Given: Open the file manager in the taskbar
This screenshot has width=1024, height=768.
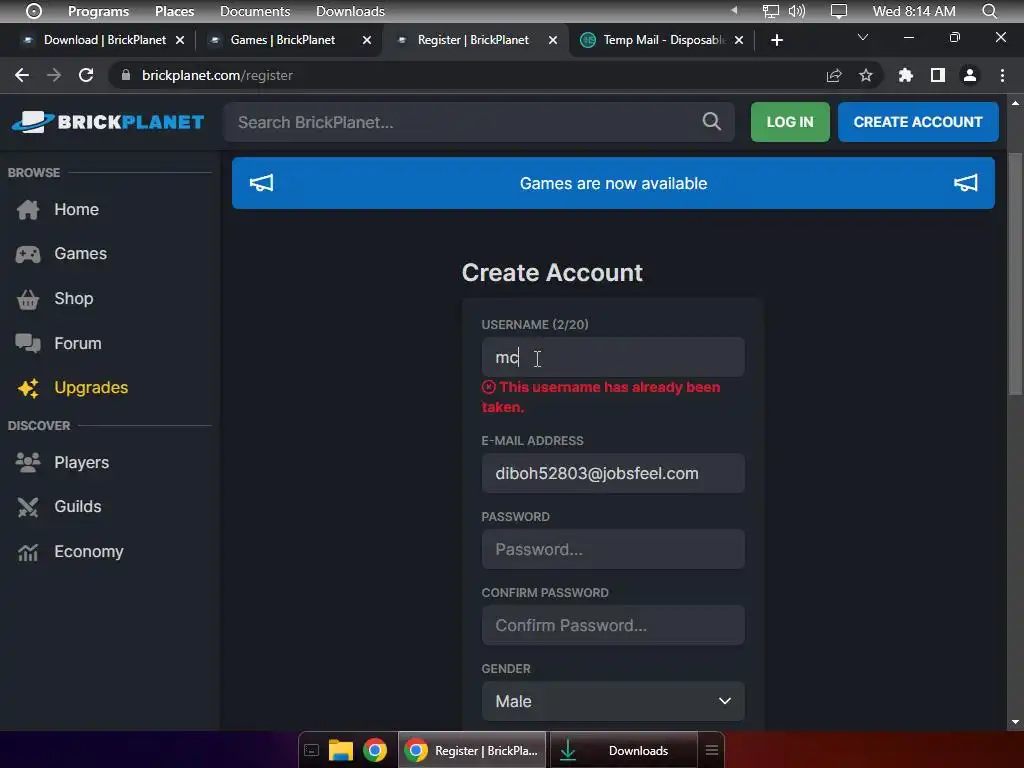Looking at the screenshot, I should tap(340, 750).
